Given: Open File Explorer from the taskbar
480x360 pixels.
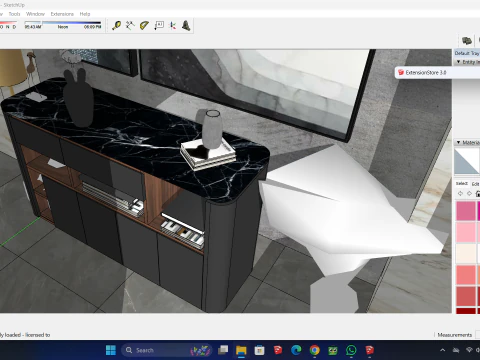Looking at the screenshot, I should pos(241,350).
